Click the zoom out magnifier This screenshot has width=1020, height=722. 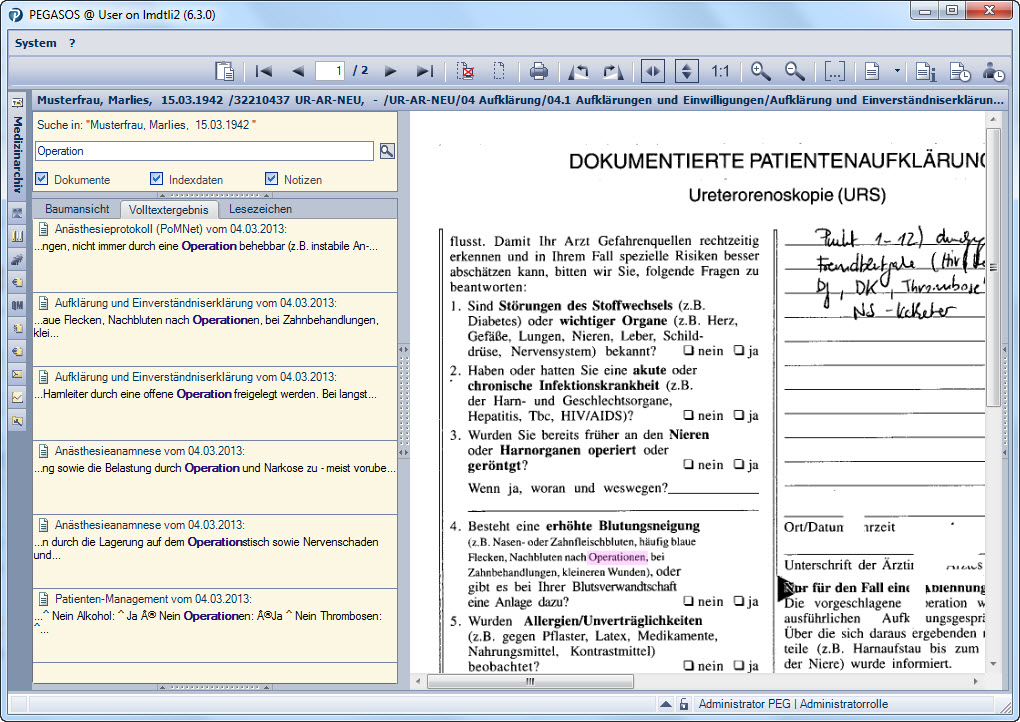(x=794, y=71)
